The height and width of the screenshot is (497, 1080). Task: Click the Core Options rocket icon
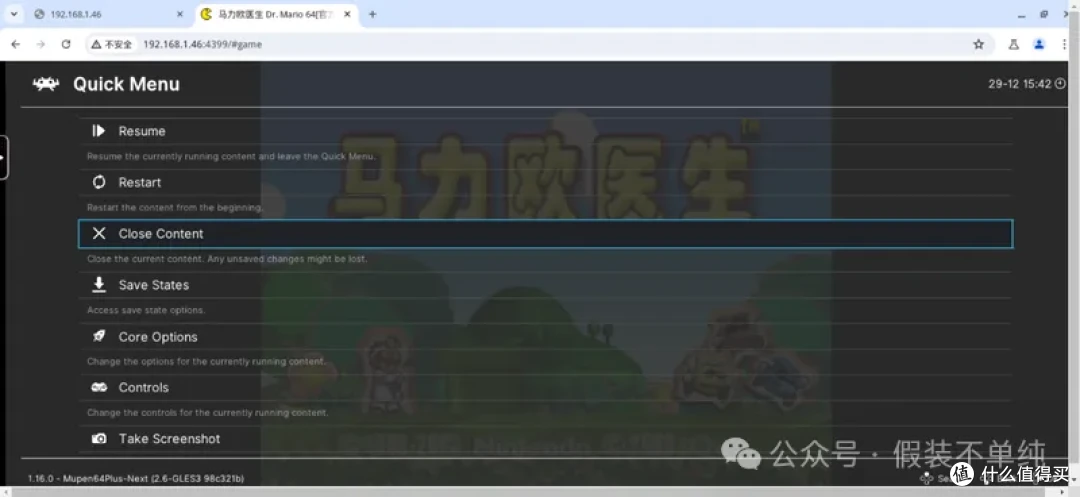98,336
